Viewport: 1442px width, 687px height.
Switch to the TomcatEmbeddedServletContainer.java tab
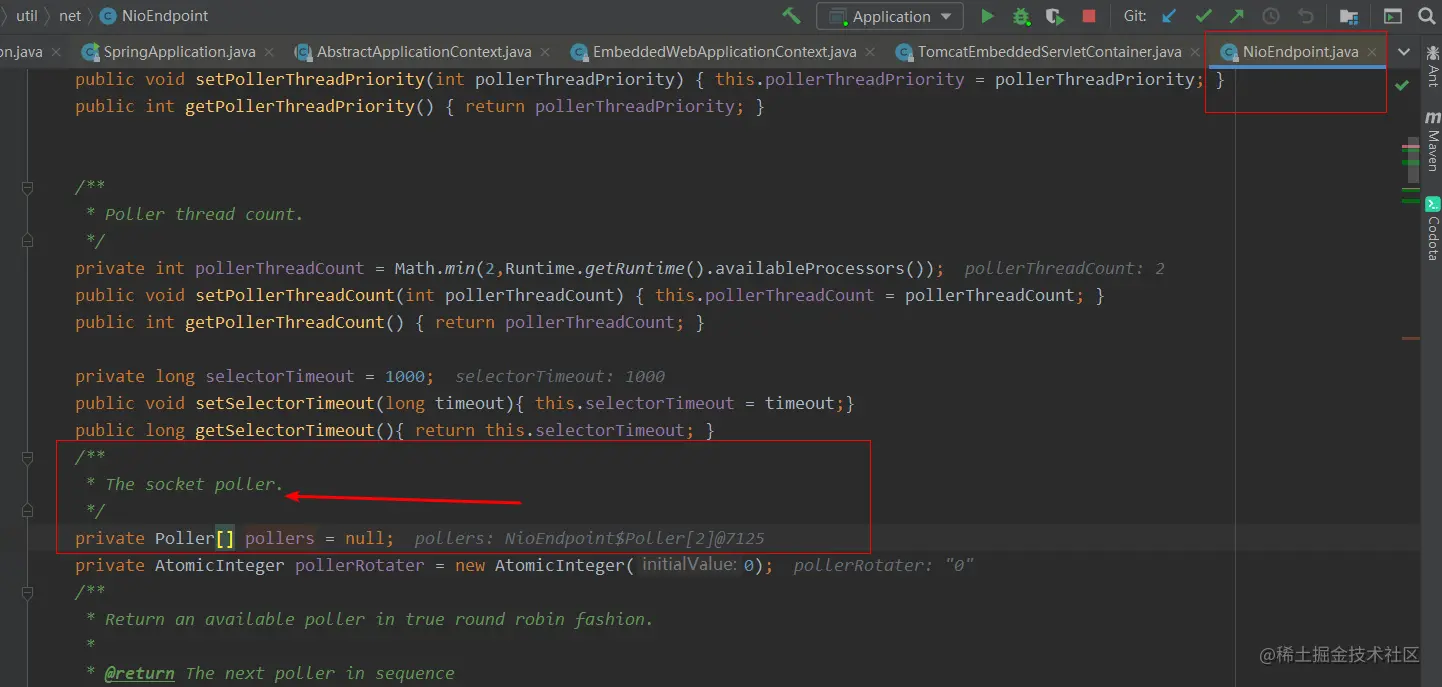(x=1049, y=52)
